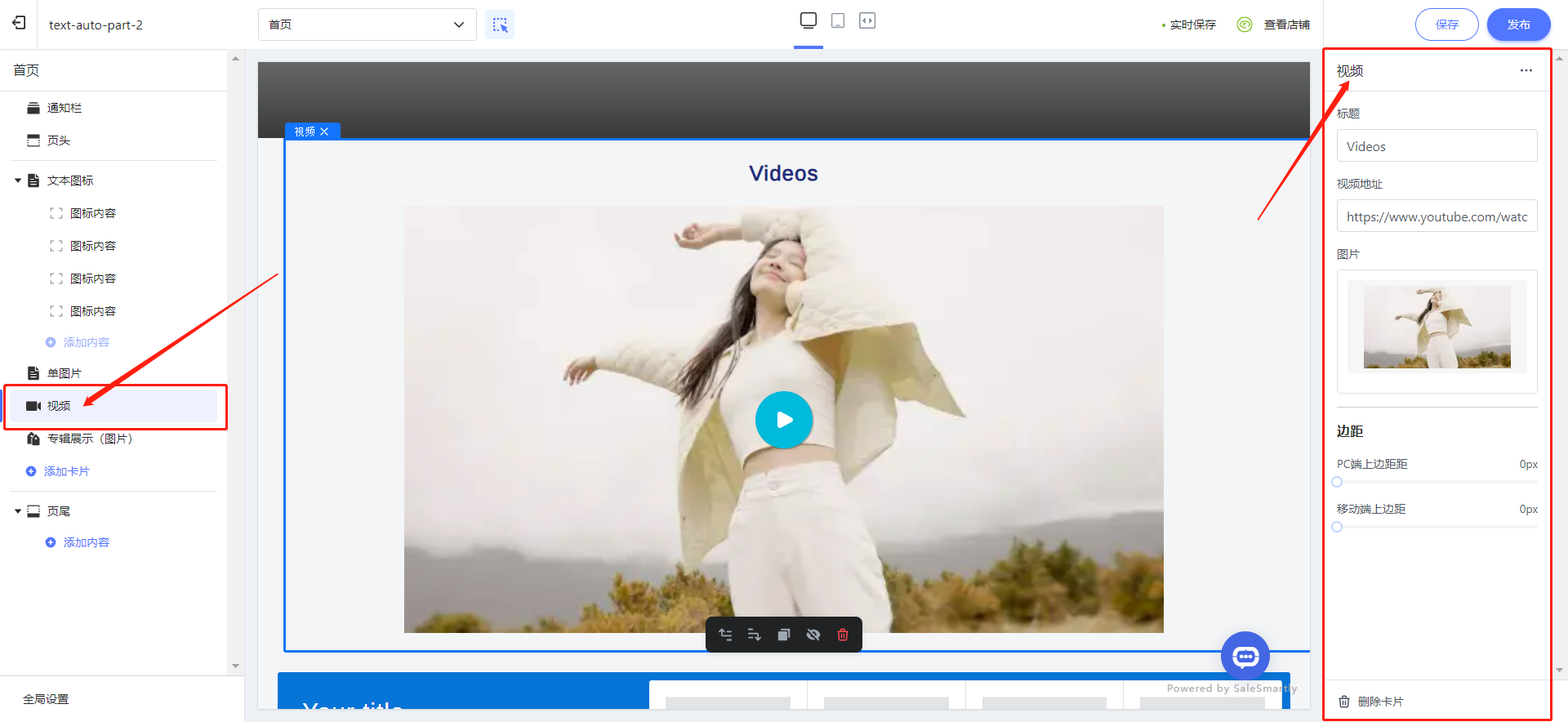Image resolution: width=1568 pixels, height=722 pixels.
Task: Open the chat support bubble
Action: coord(1245,656)
